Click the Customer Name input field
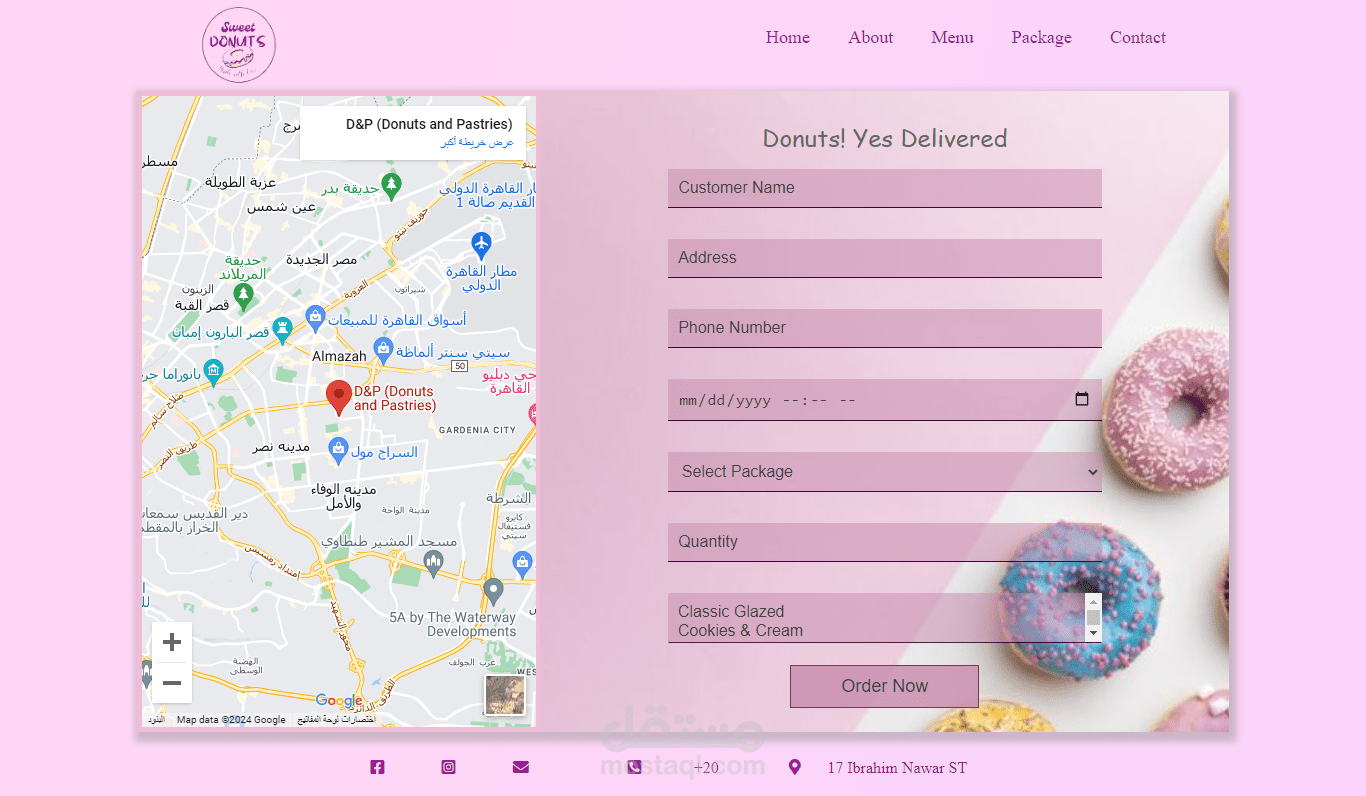The width and height of the screenshot is (1366, 796). [884, 188]
